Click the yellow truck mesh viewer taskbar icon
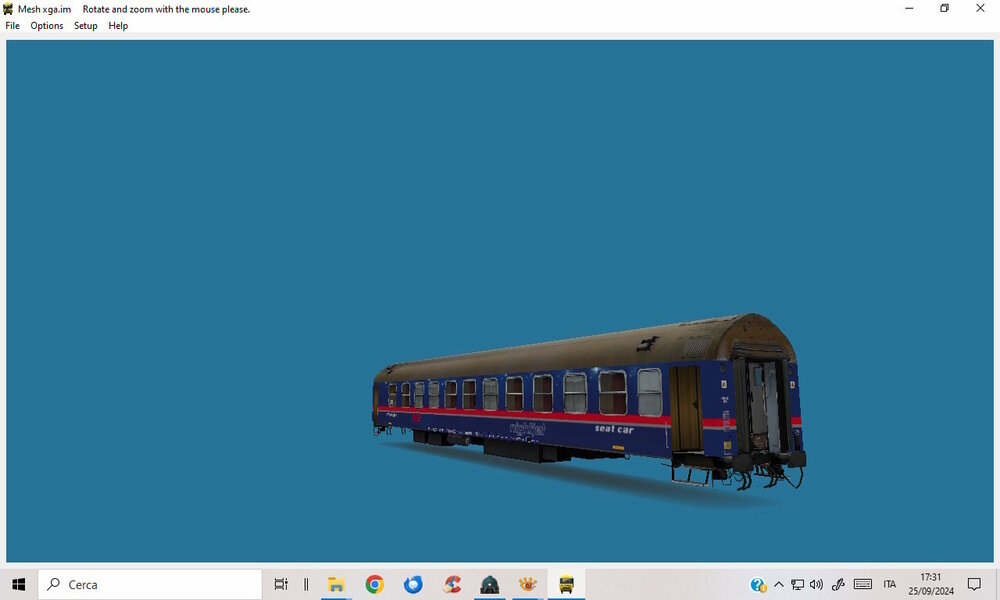 (566, 584)
